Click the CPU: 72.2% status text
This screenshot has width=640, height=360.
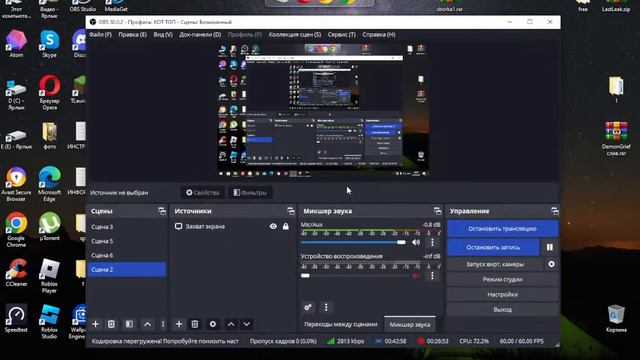click(x=474, y=341)
